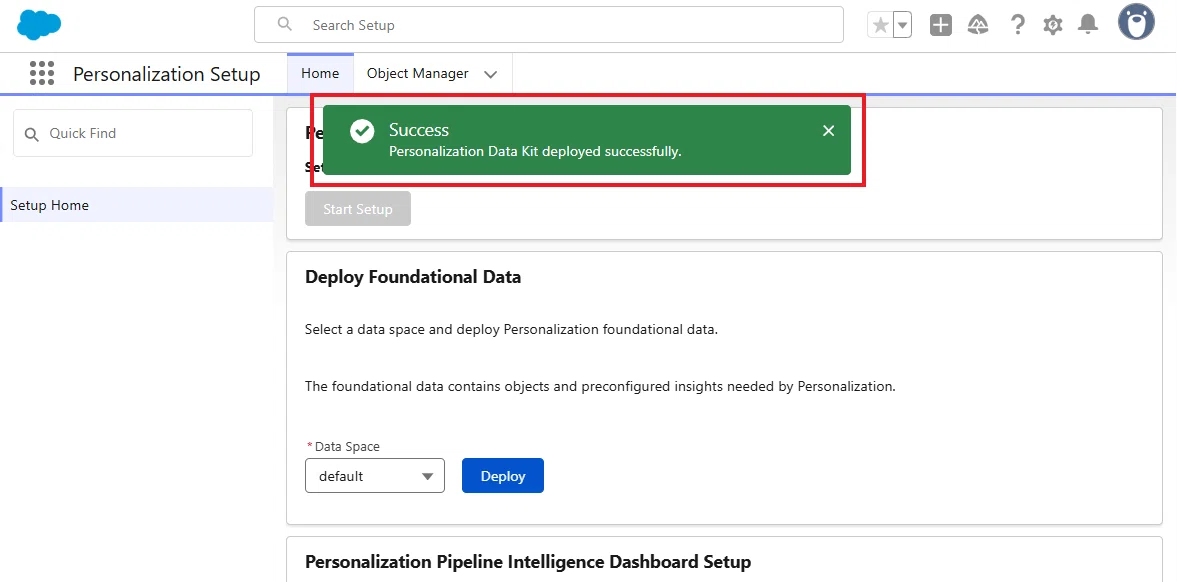Viewport: 1177px width, 582px height.
Task: Click the magnifier icon in Search Setup
Action: click(284, 24)
